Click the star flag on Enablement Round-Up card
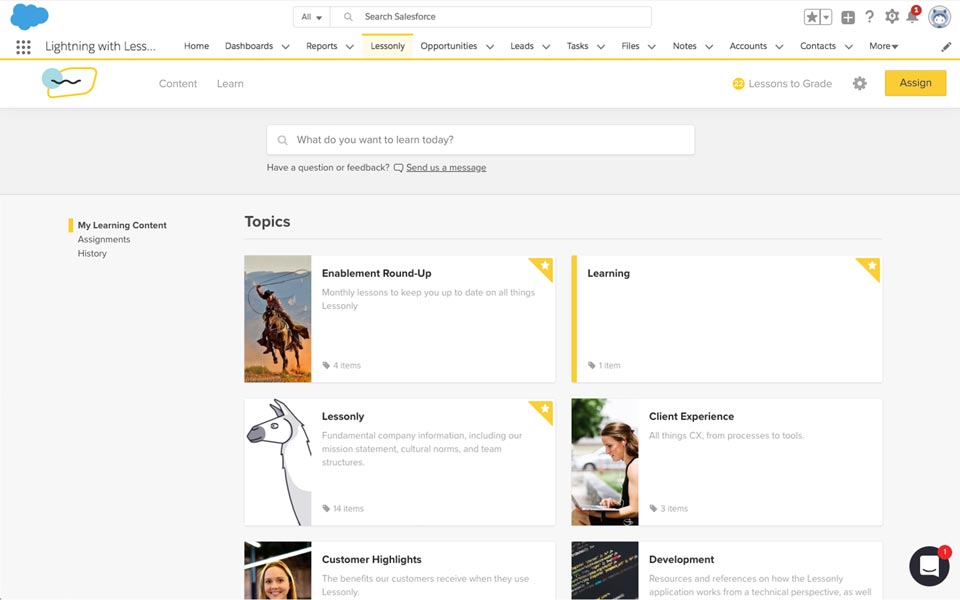Image resolution: width=960 pixels, height=600 pixels. pyautogui.click(x=544, y=267)
